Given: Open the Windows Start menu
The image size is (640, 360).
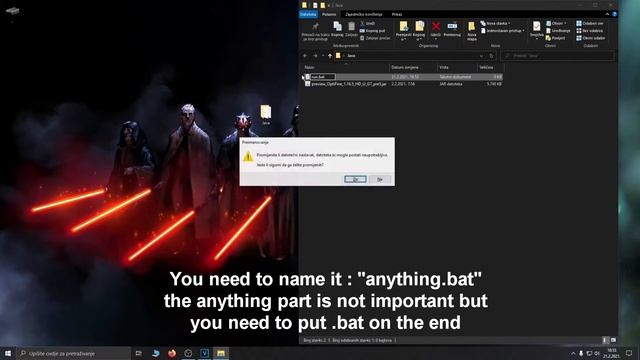Looking at the screenshot, I should [8, 353].
